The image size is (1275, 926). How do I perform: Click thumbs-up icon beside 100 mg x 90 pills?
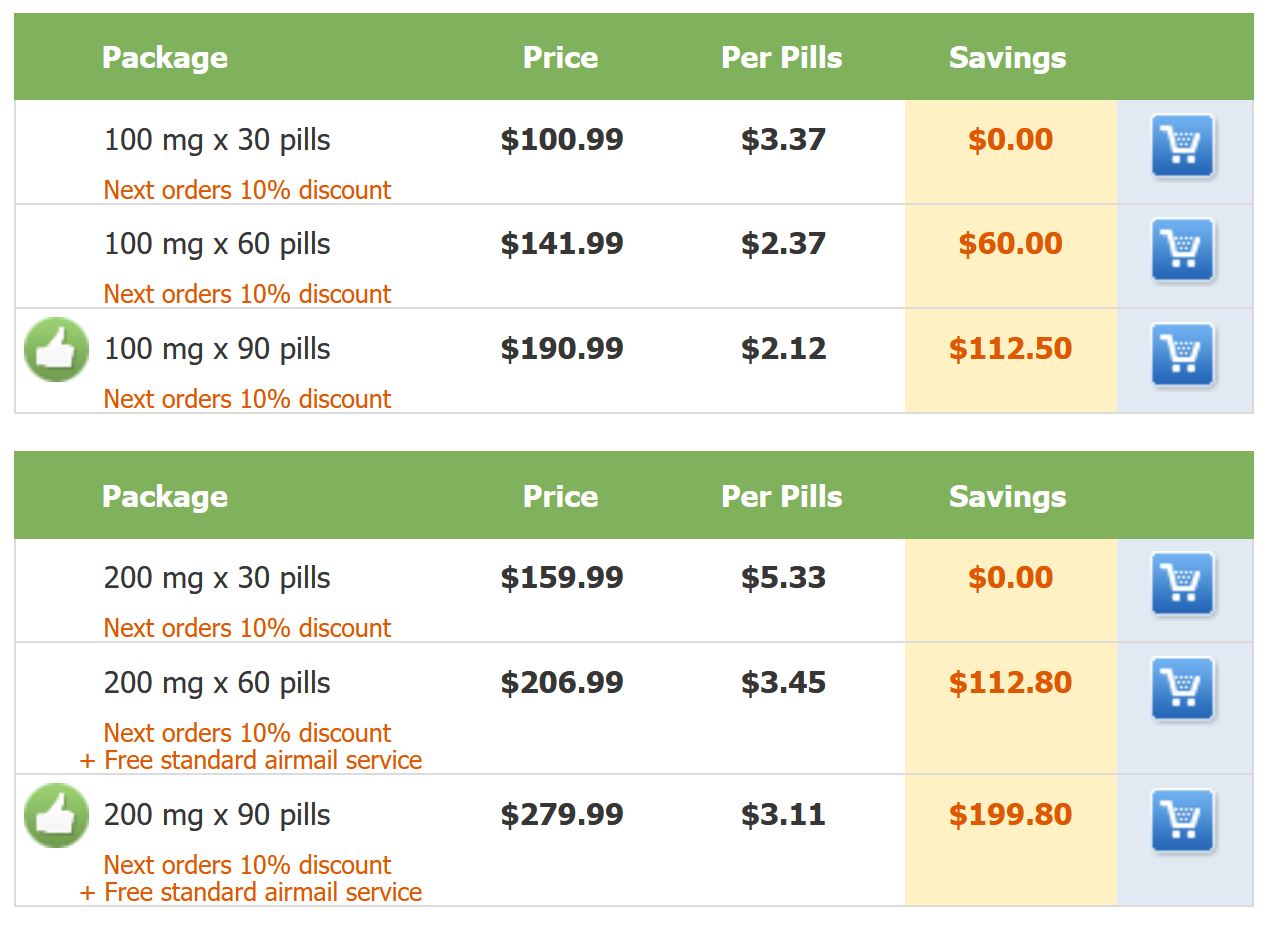pos(56,350)
